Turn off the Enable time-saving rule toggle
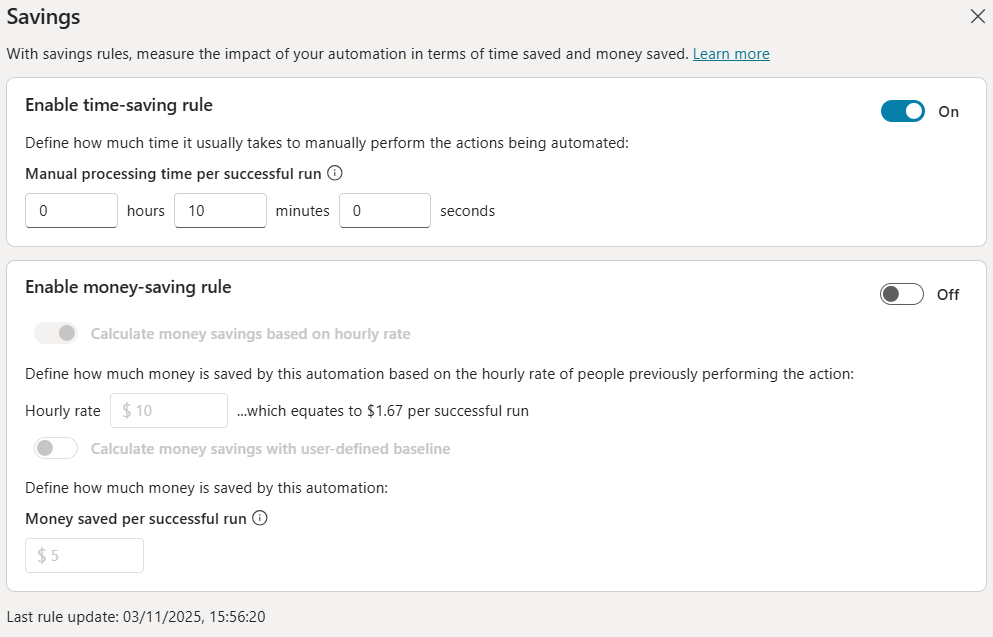This screenshot has height=637, width=993. [902, 111]
